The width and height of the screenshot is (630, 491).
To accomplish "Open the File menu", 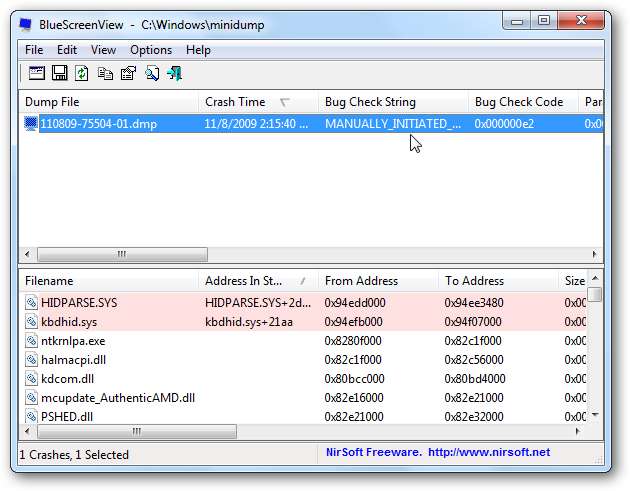I will [34, 50].
